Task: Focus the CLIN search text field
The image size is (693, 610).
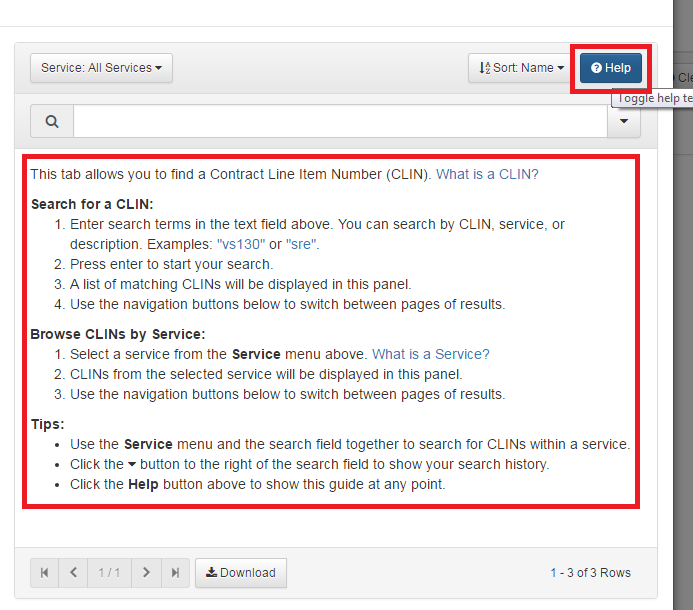Action: click(x=340, y=121)
